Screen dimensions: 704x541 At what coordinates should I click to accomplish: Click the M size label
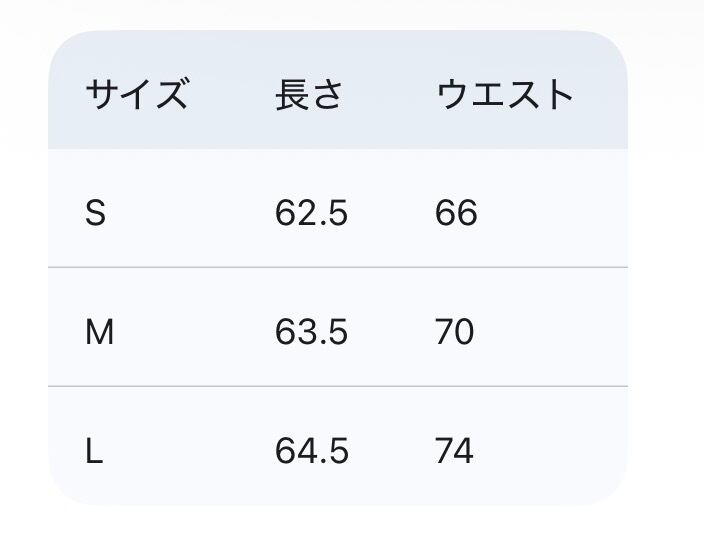pyautogui.click(x=99, y=332)
